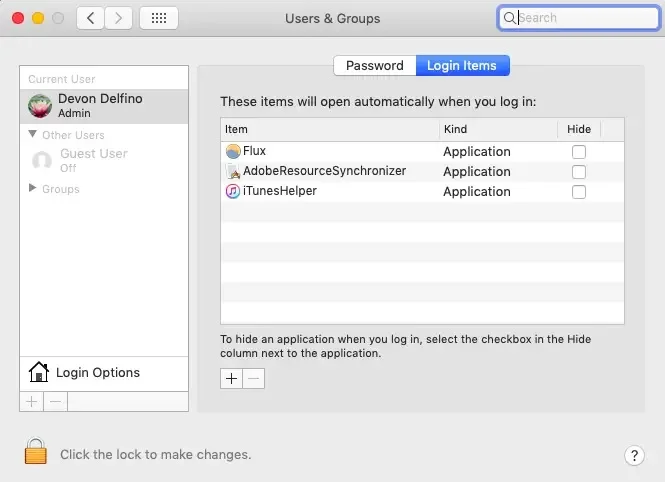Screen dimensions: 665x482
Task: Select the Login Items tab
Action: 462,66
